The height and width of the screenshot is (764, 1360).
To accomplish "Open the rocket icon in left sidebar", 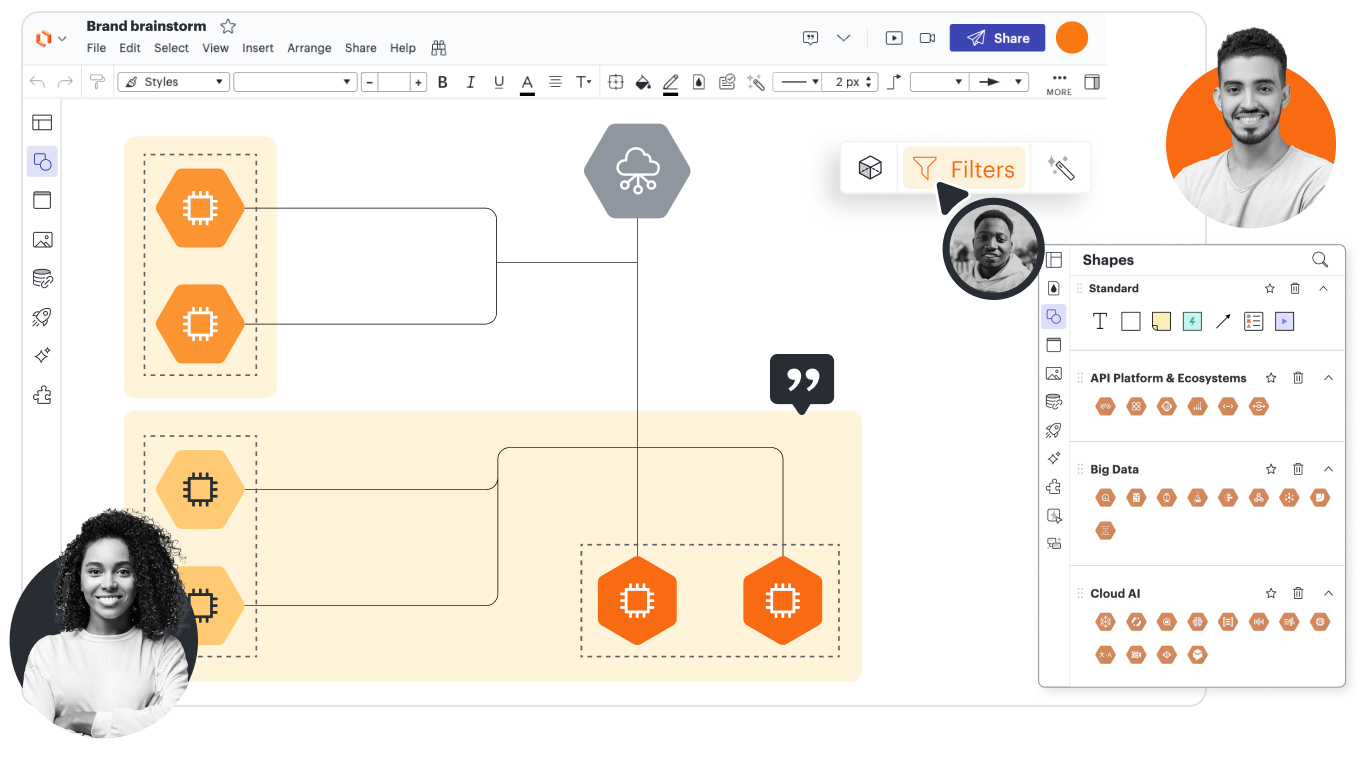I will [42, 317].
